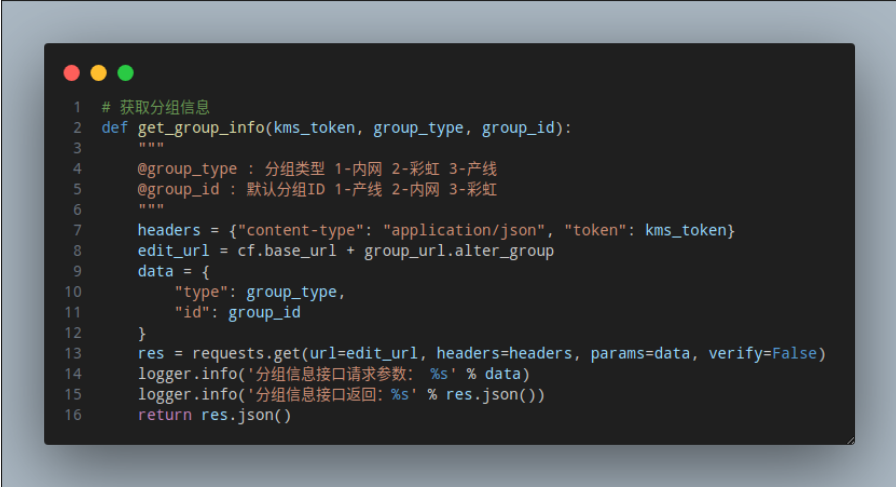Click edit_url variable on line 8
This screenshot has width=896, height=487.
[x=174, y=251]
